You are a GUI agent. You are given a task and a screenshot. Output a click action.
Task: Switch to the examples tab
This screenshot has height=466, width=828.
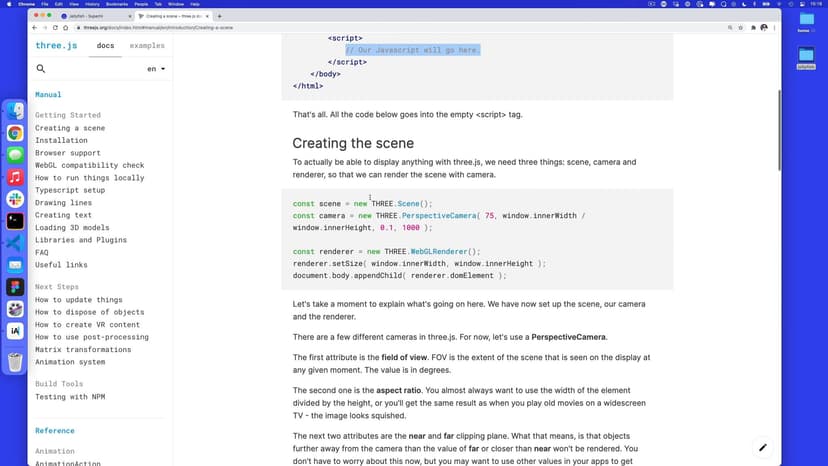[147, 46]
